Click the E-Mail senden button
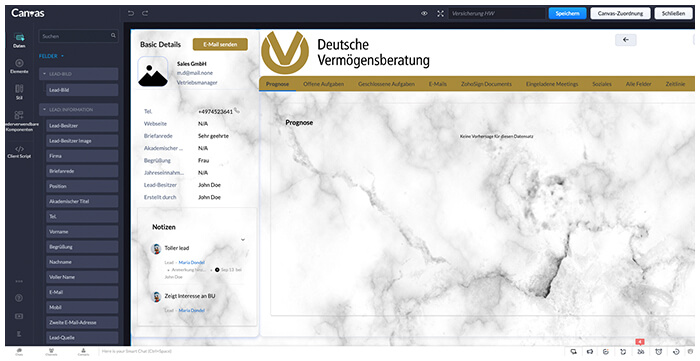 click(220, 44)
